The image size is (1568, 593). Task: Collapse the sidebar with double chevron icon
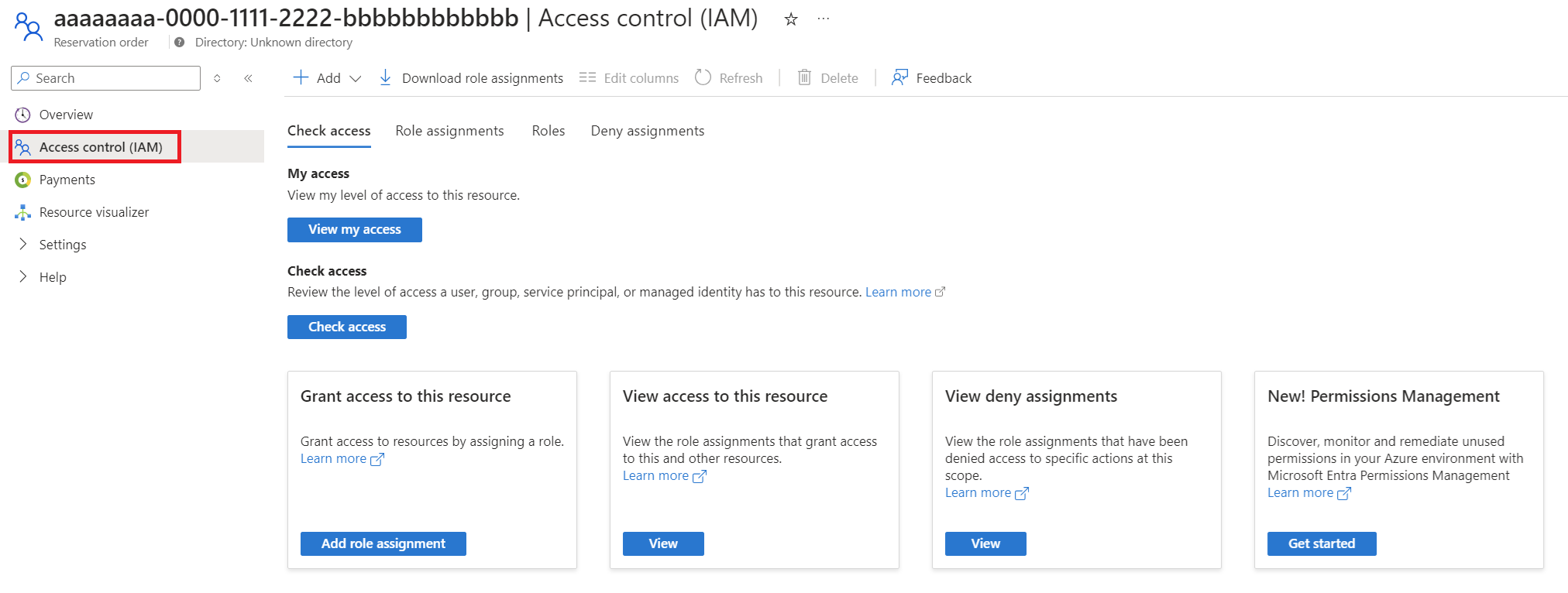click(248, 78)
